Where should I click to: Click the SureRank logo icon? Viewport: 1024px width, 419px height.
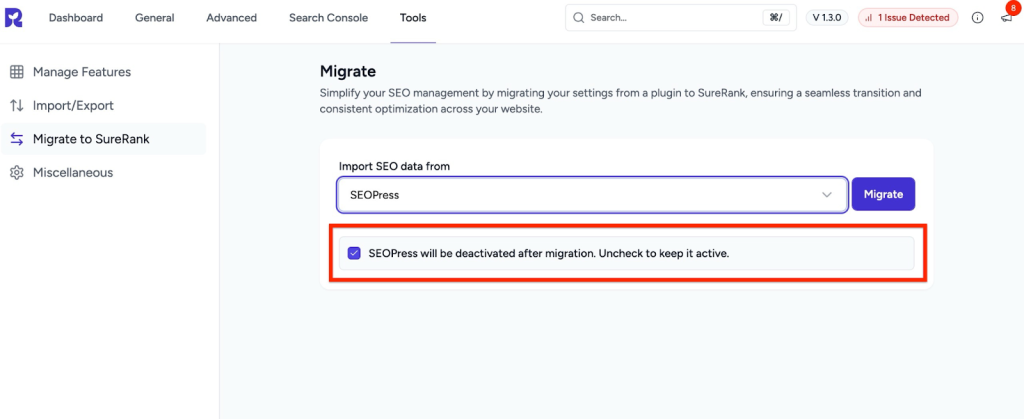[x=14, y=18]
